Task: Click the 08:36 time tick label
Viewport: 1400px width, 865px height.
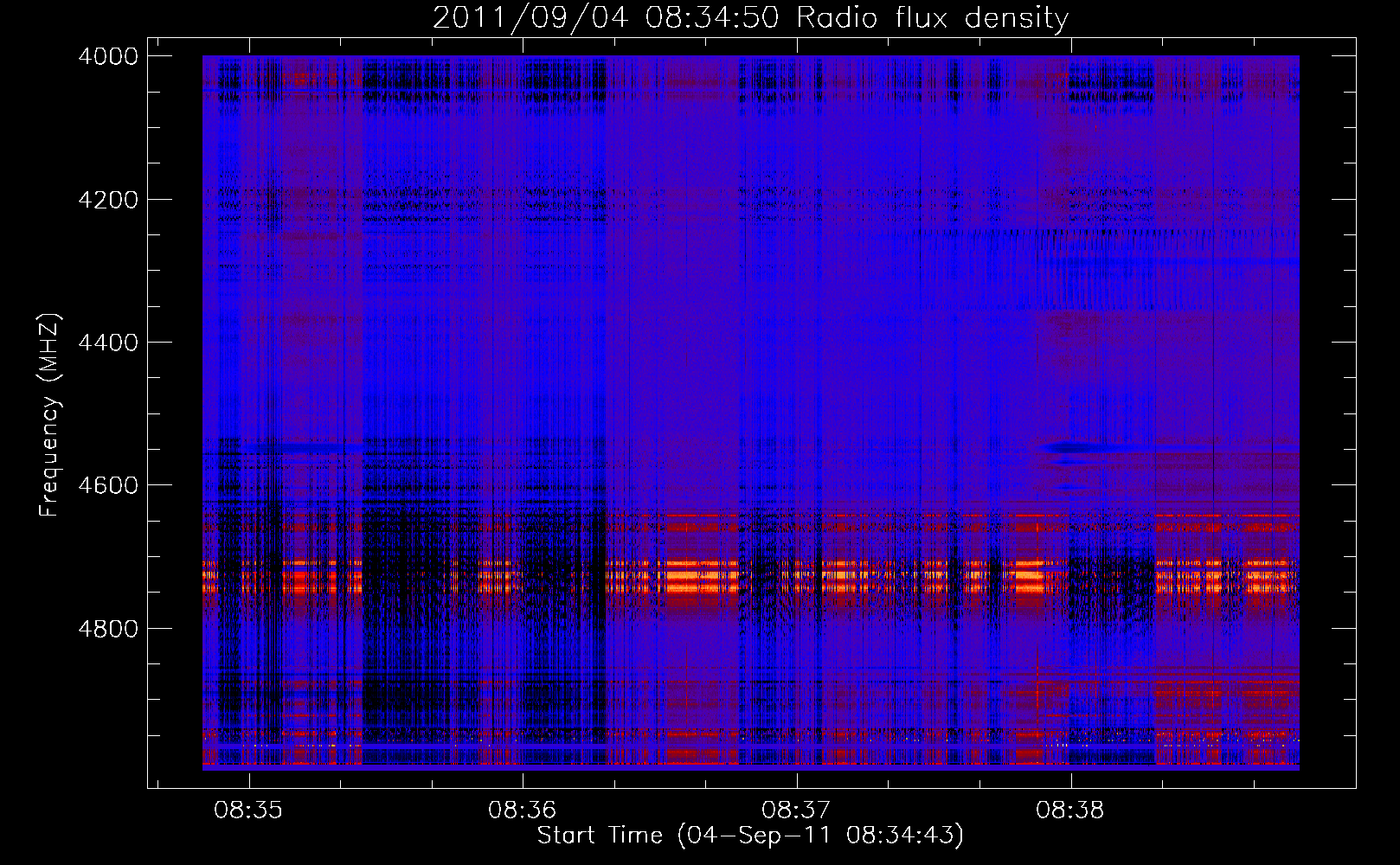Action: click(522, 811)
